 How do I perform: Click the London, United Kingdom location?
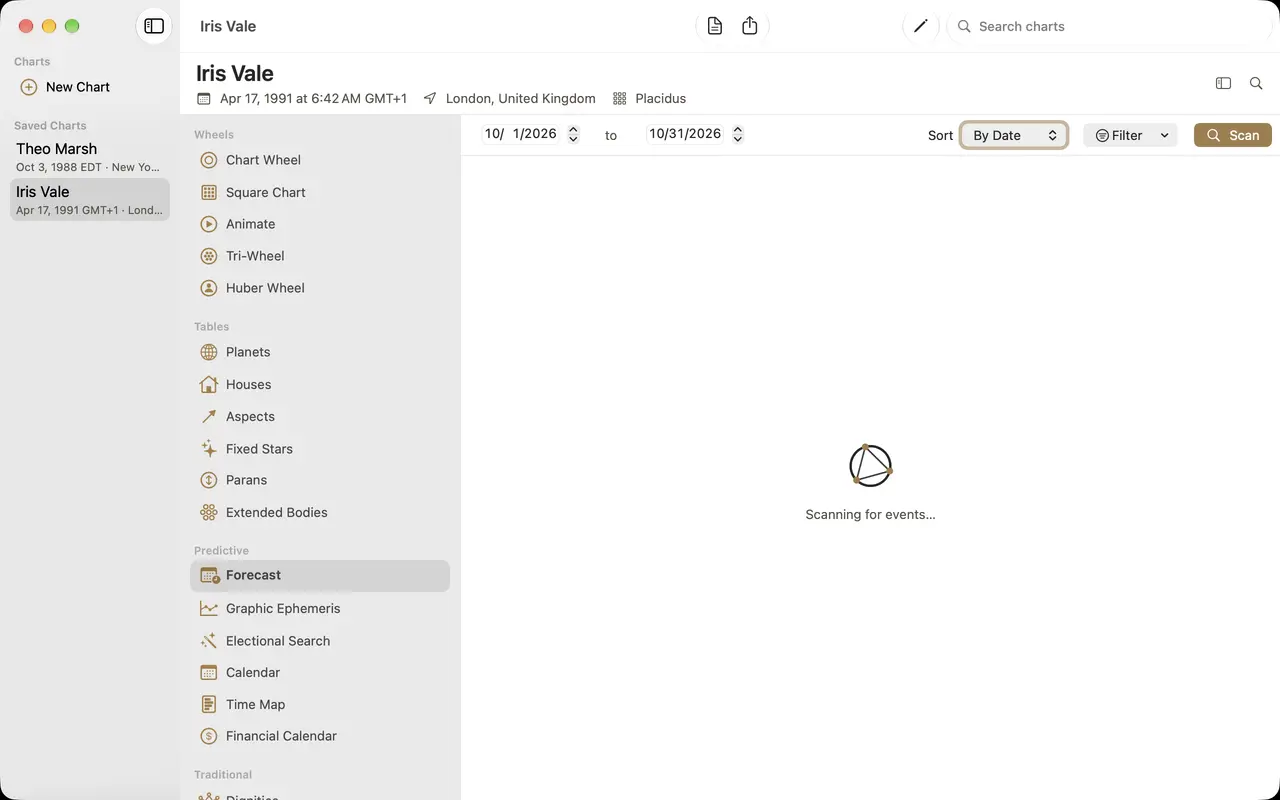pyautogui.click(x=521, y=99)
